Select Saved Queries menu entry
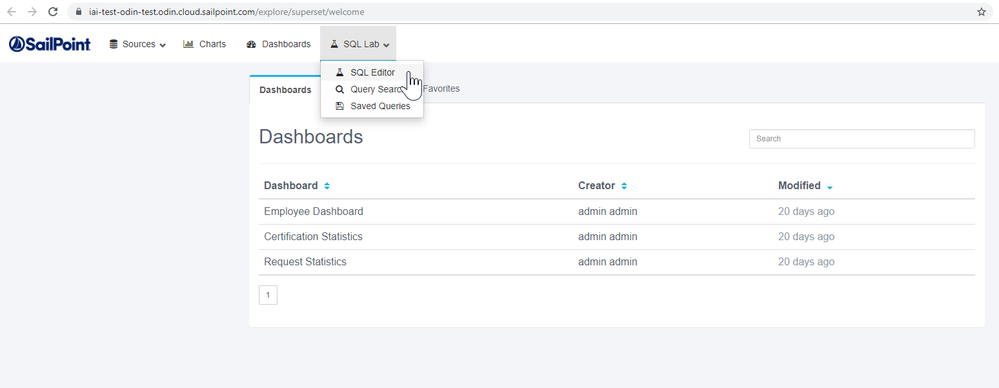Screen dimensions: 999x388 372,106
